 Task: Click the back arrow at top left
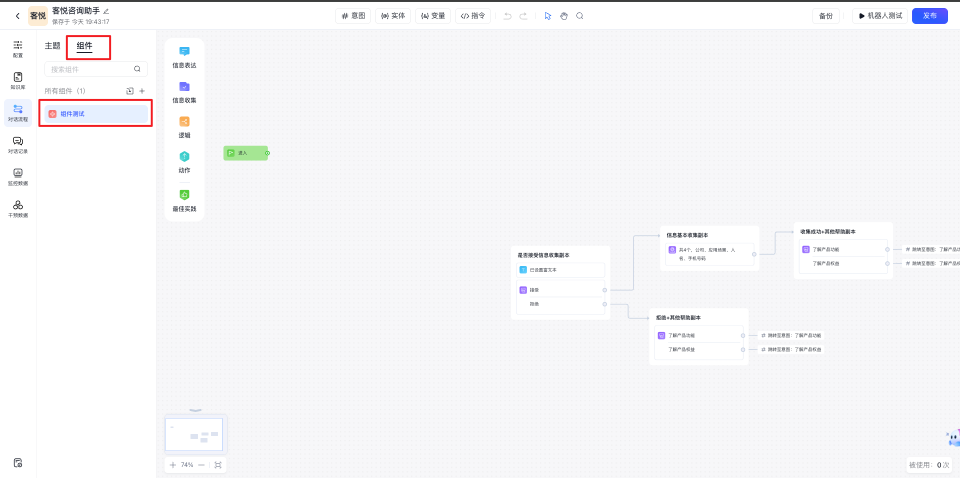tap(17, 16)
